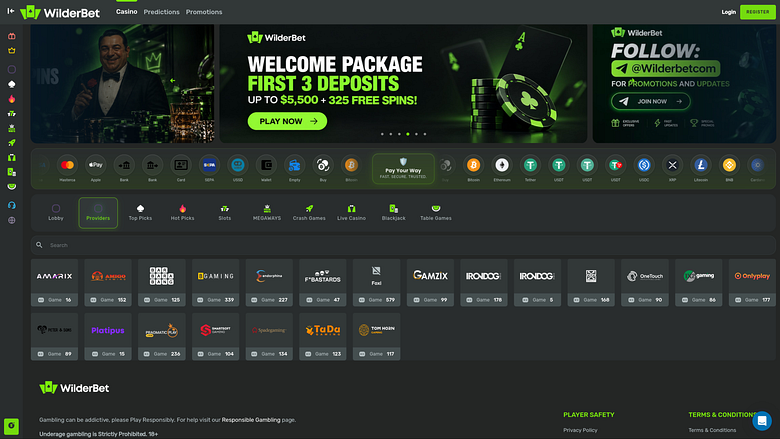Switch to the MEGAWAYS category
Image resolution: width=780 pixels, height=439 pixels.
tap(267, 213)
